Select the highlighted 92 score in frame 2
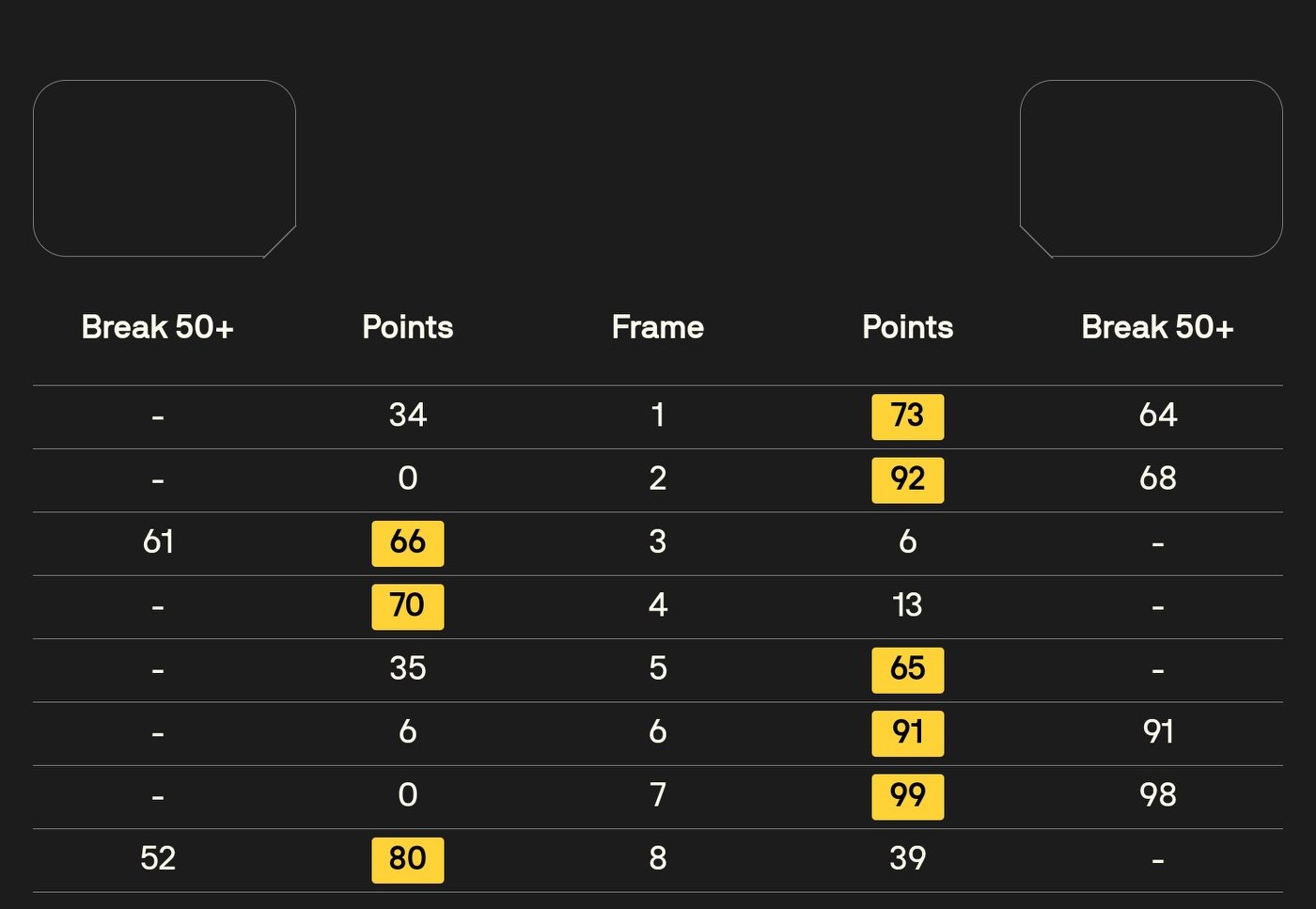The width and height of the screenshot is (1316, 909). tap(907, 479)
